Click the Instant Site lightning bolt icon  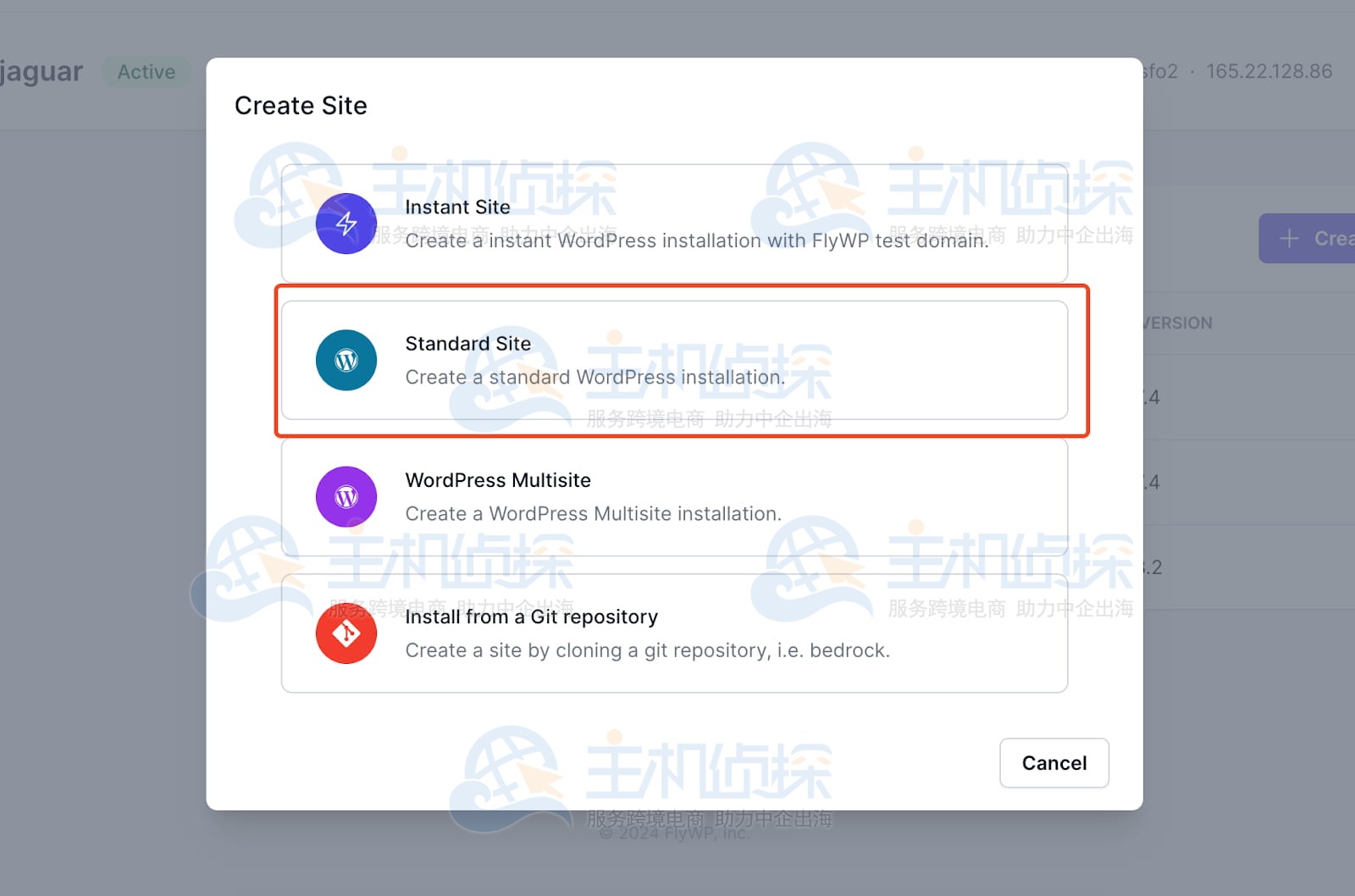click(346, 224)
